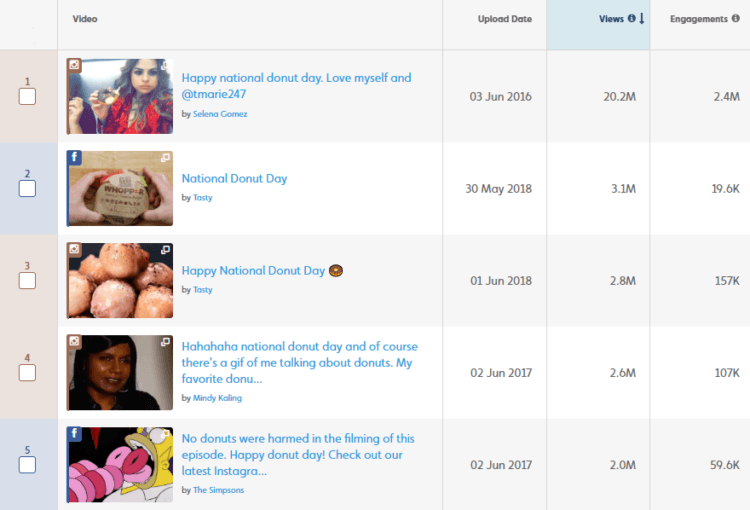Click Instagram icon on Mindy Kaling thumbnail
Image resolution: width=750 pixels, height=510 pixels.
coord(74,341)
